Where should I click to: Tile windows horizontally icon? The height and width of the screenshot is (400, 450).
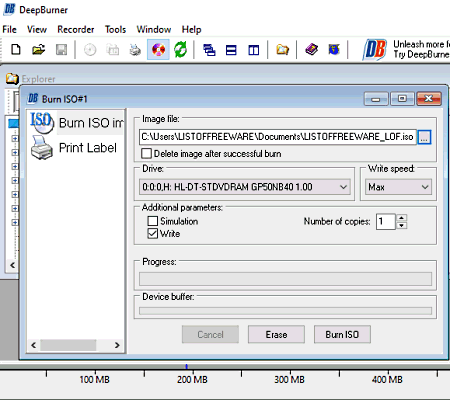click(x=231, y=50)
